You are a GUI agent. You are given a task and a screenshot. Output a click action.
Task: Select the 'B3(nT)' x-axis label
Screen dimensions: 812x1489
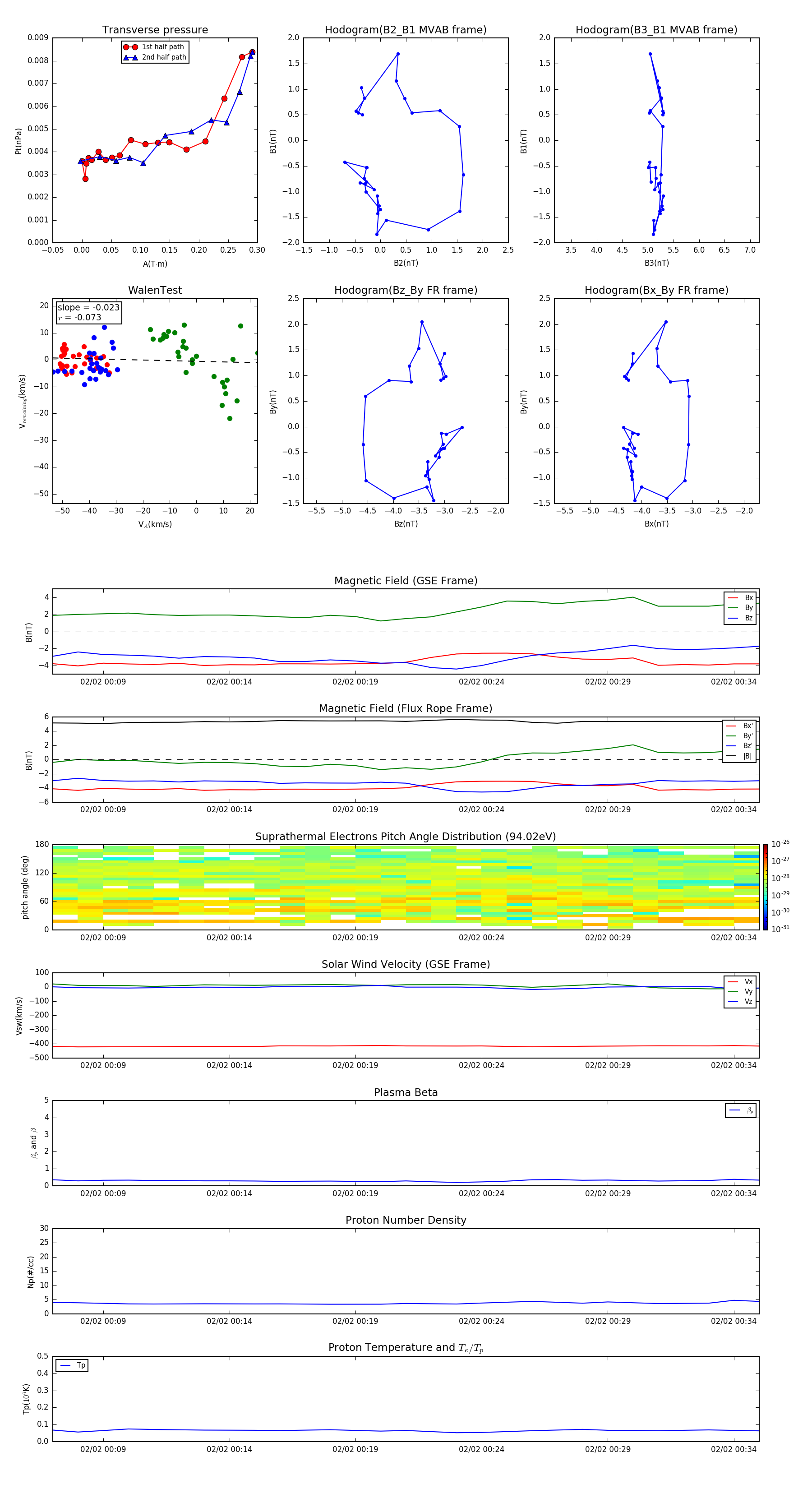(x=656, y=264)
